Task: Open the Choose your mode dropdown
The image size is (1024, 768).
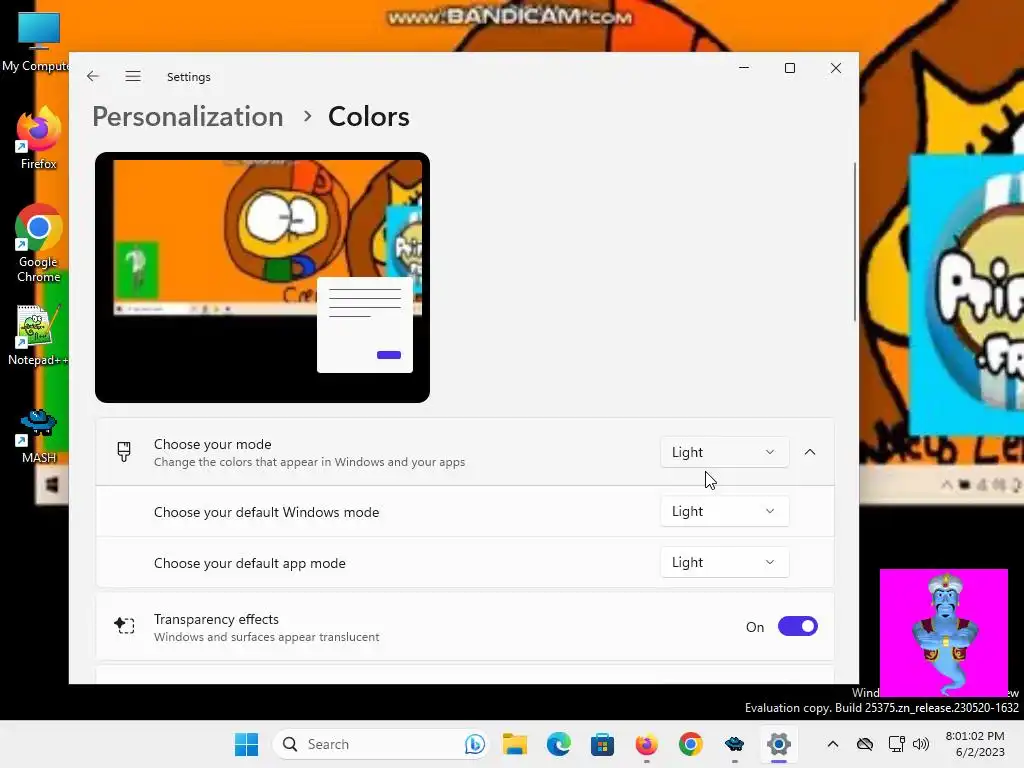Action: 724,452
